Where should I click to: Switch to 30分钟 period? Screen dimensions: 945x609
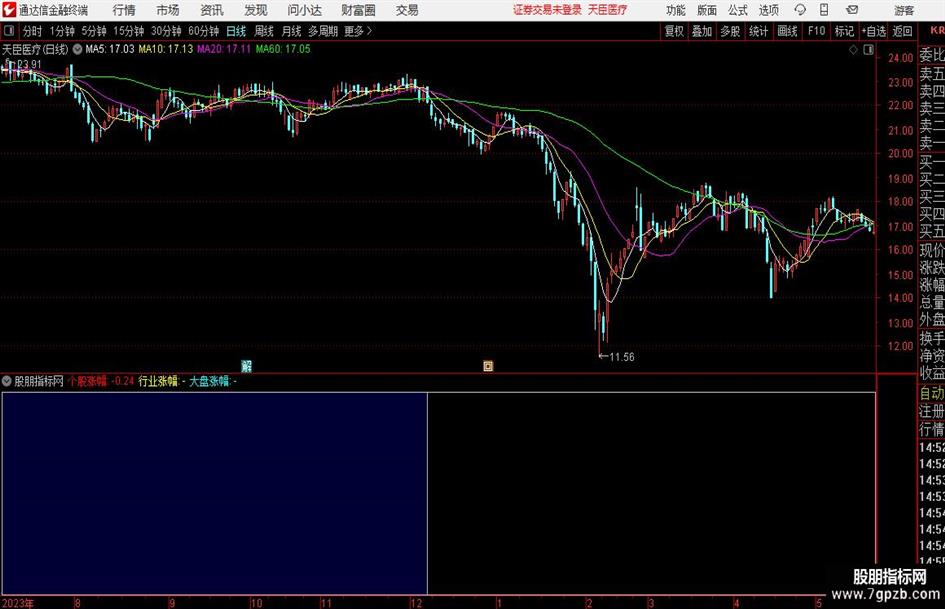pos(166,31)
